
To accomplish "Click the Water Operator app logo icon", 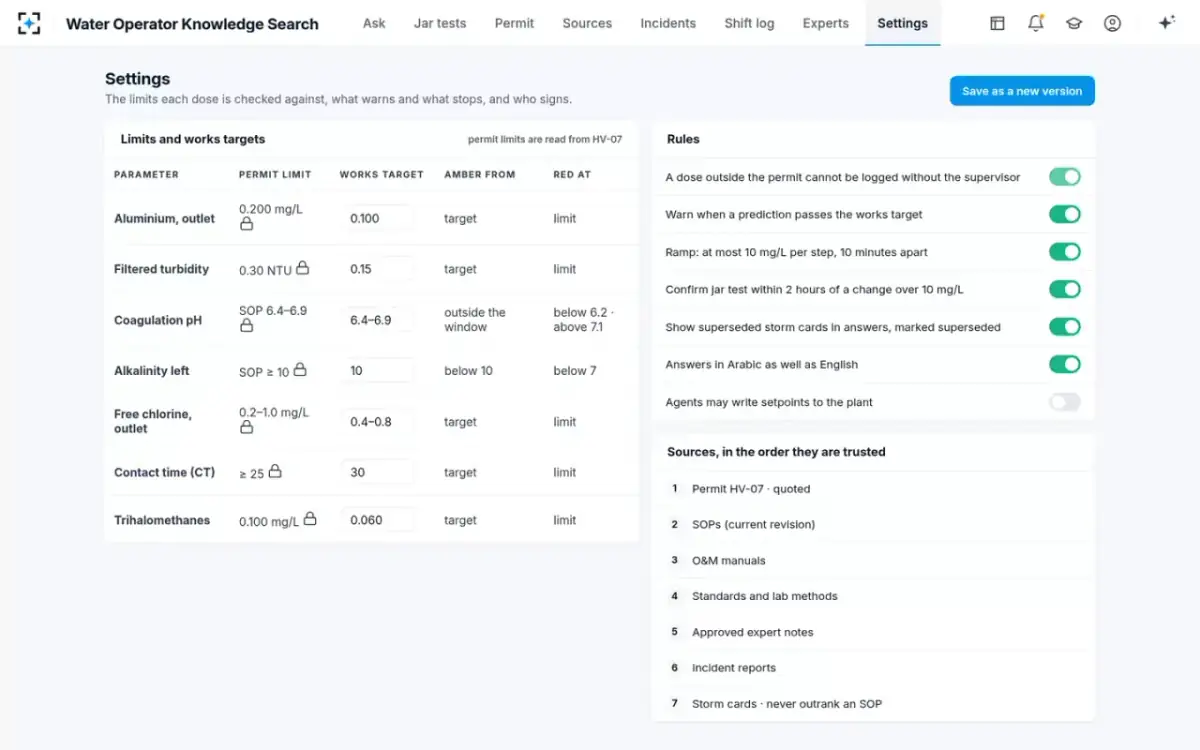I will click(29, 23).
